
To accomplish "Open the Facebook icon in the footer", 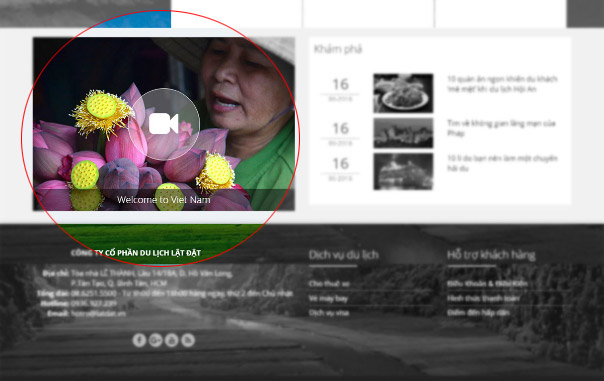I will (139, 340).
